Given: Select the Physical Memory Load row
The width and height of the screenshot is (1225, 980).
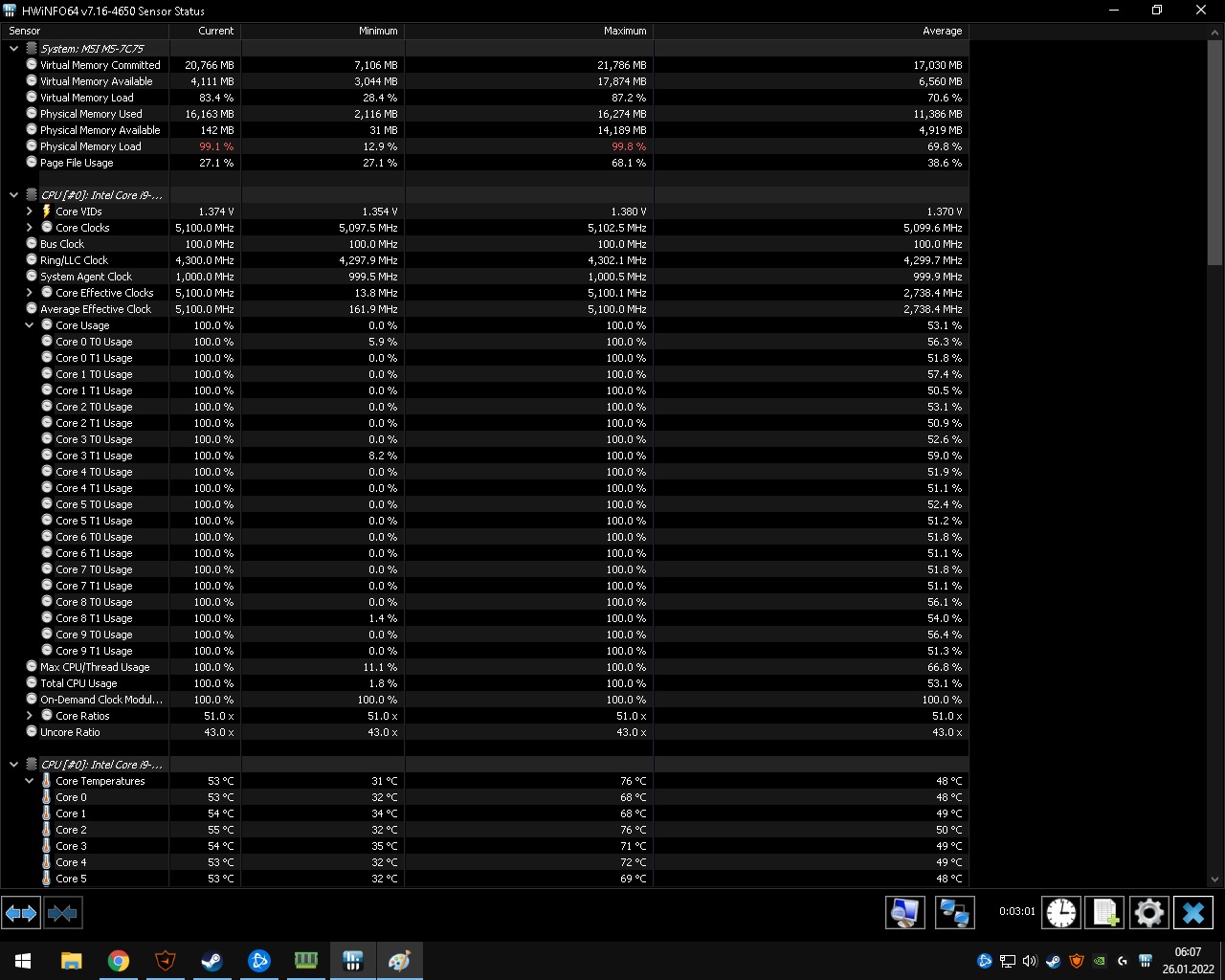Looking at the screenshot, I should 484,146.
